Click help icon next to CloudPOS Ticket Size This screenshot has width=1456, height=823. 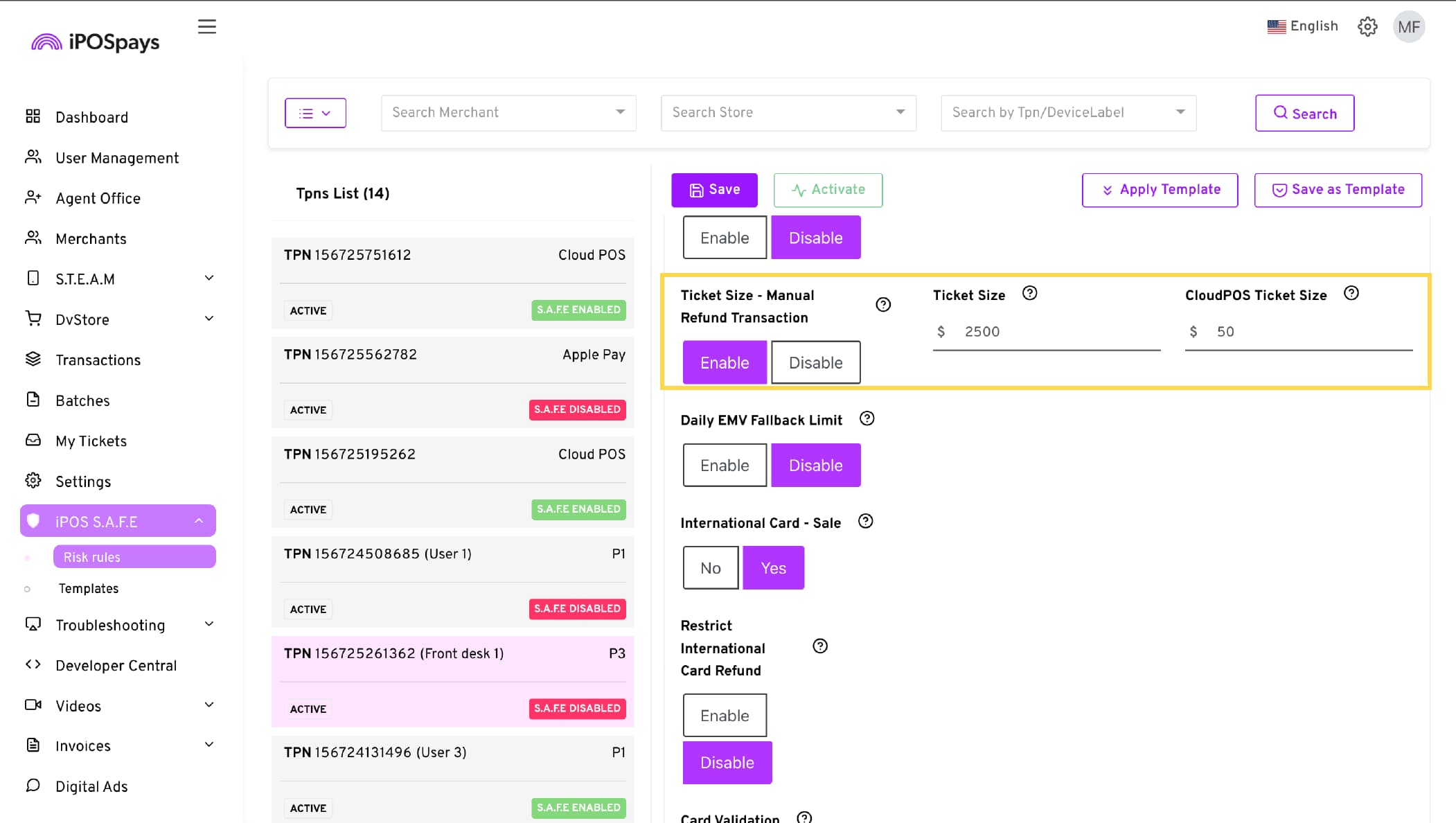tap(1351, 294)
